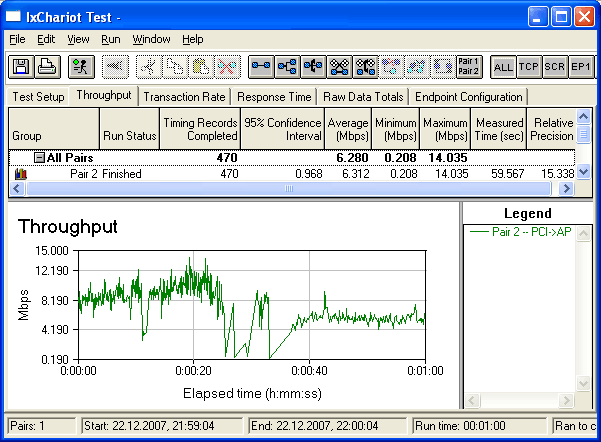Image resolution: width=601 pixels, height=442 pixels.
Task: Open the Help menu
Action: (193, 39)
